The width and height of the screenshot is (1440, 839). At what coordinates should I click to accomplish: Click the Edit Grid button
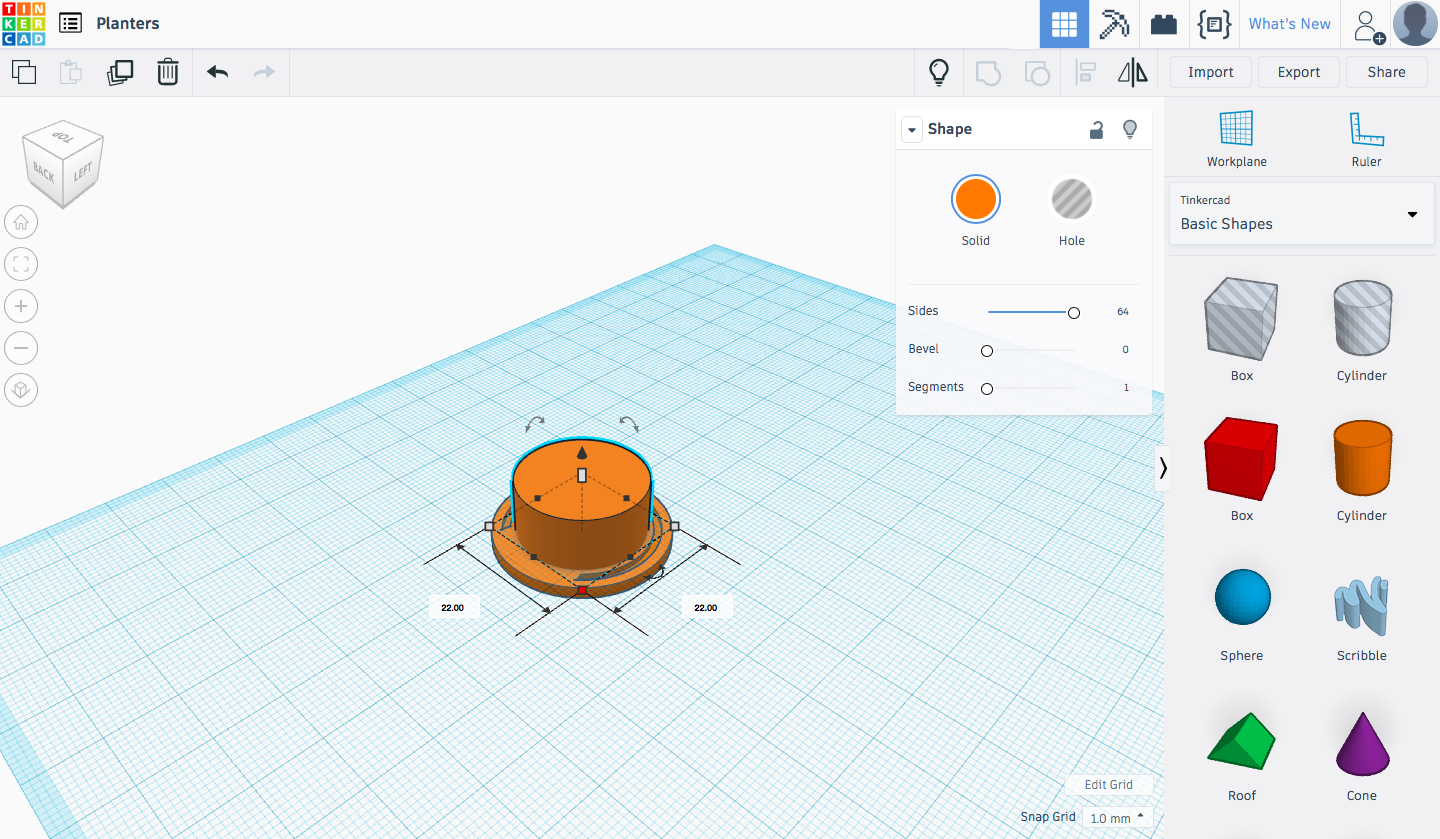click(x=1109, y=785)
